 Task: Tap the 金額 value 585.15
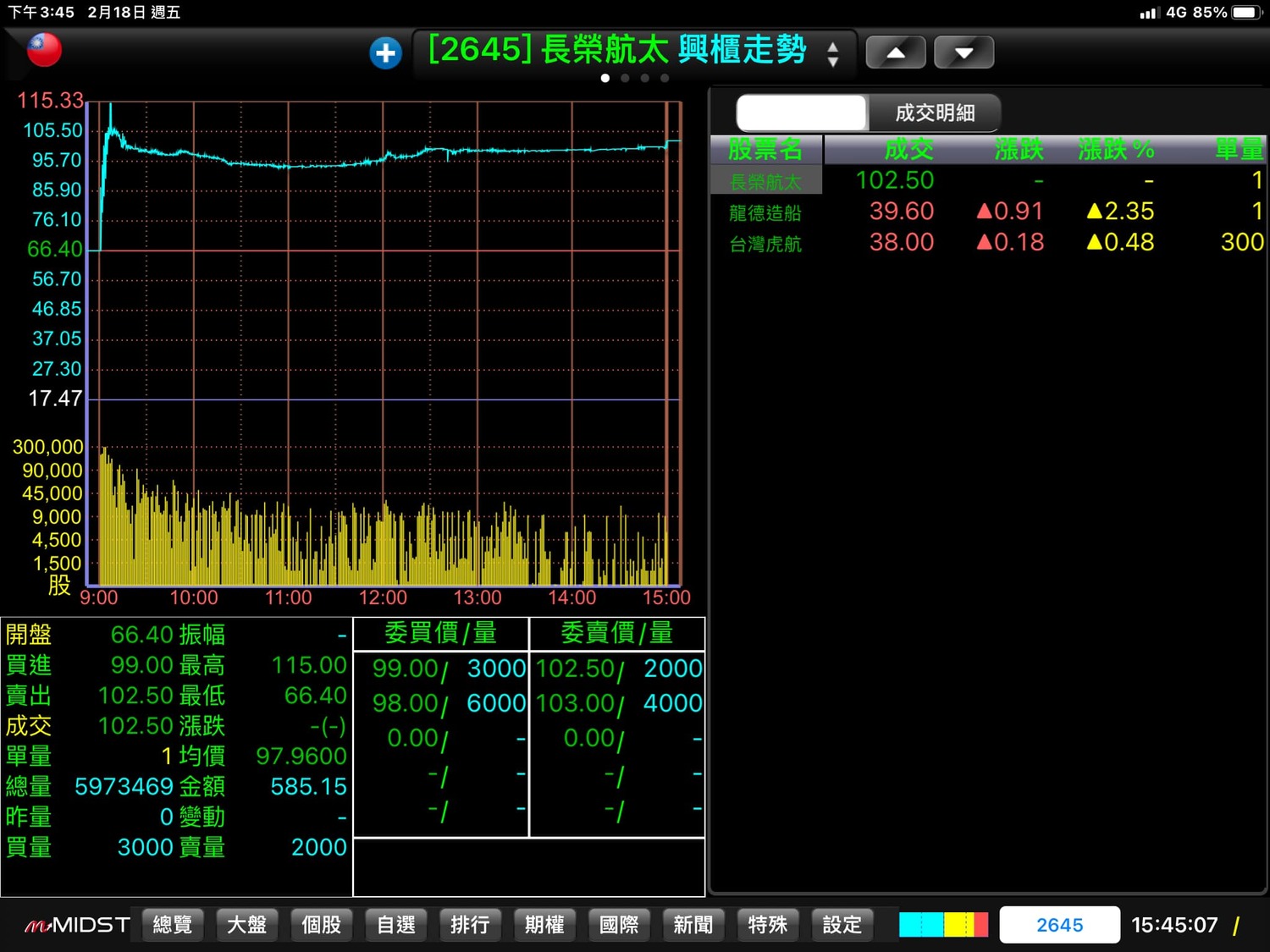308,786
